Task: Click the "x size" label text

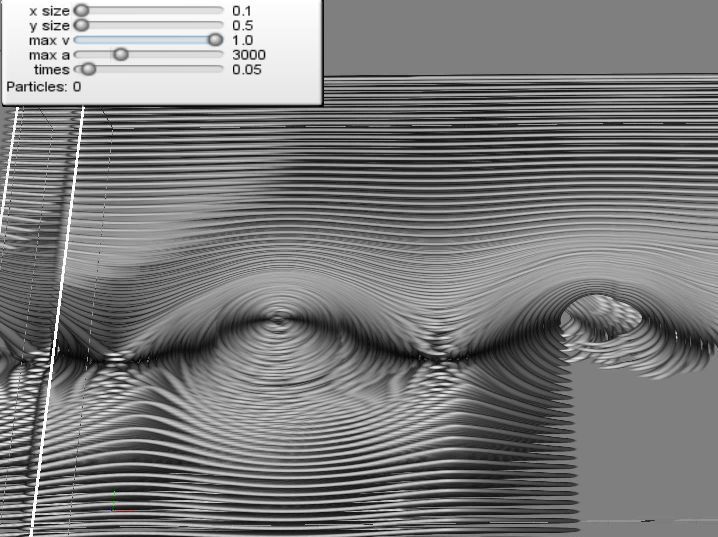Action: [49, 10]
